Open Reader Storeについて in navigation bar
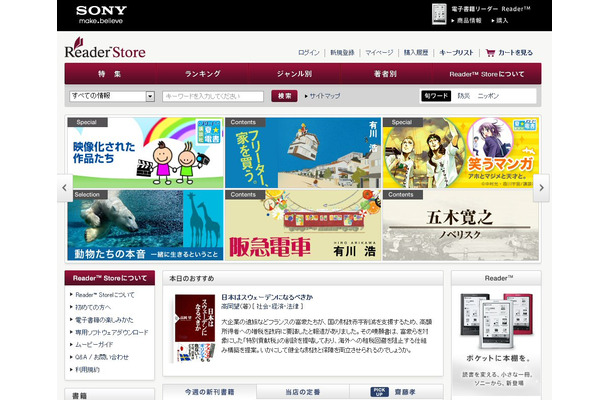Image resolution: width=610 pixels, height=400 pixels. pos(487,74)
